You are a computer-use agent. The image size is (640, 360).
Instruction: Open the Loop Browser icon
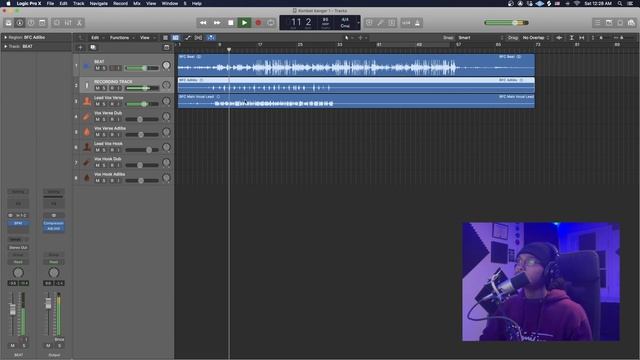coord(620,23)
